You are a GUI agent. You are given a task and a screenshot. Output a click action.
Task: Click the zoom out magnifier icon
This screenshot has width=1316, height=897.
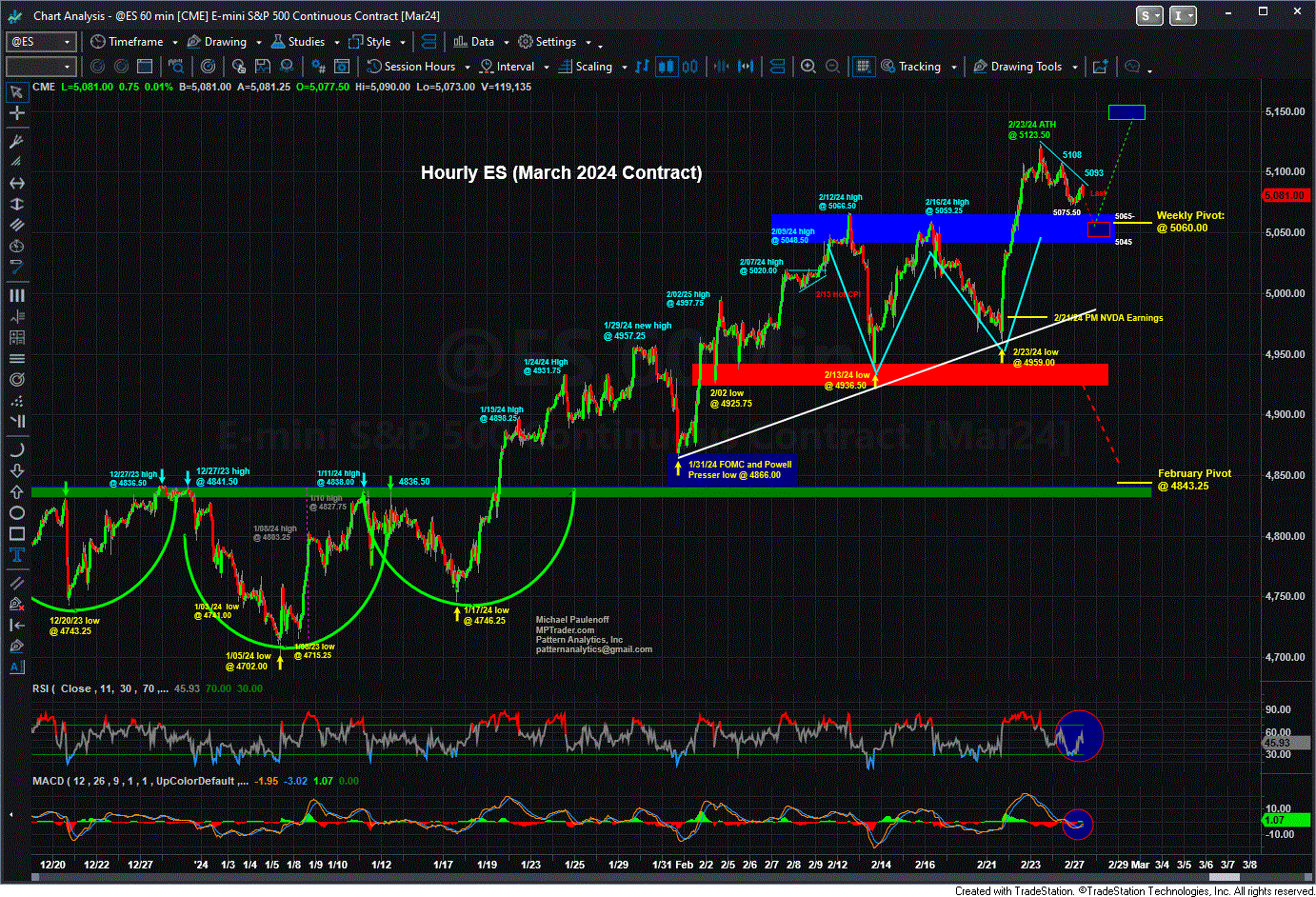tap(833, 67)
